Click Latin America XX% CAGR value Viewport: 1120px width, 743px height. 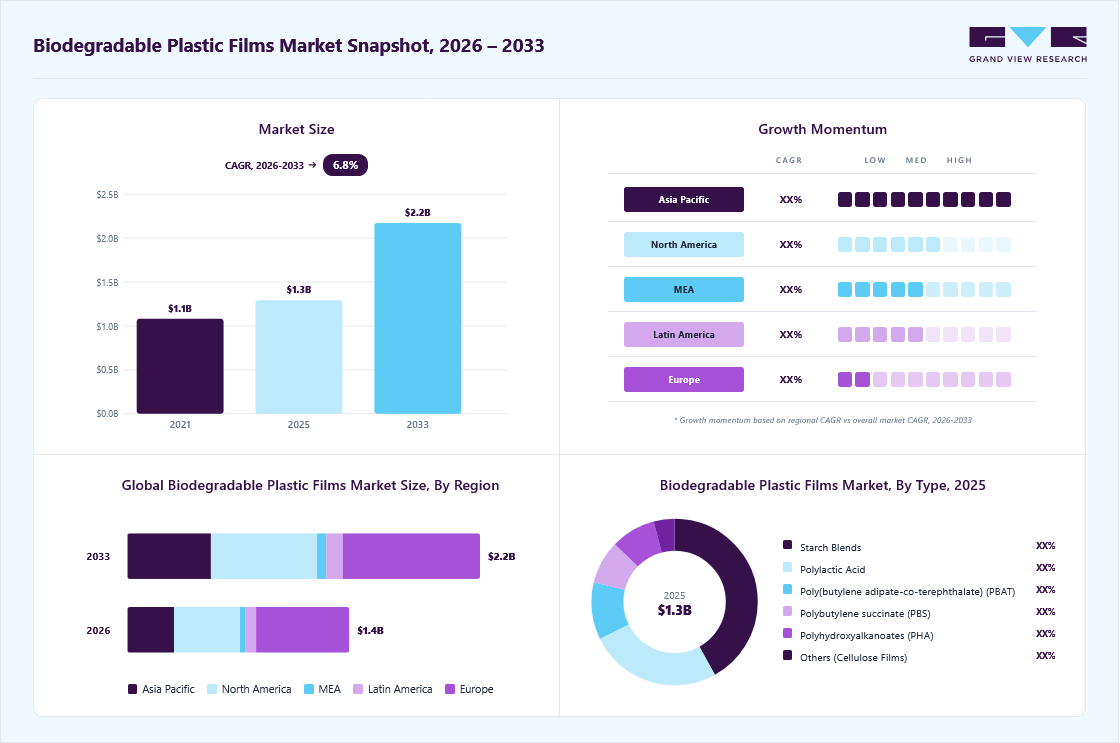791,334
